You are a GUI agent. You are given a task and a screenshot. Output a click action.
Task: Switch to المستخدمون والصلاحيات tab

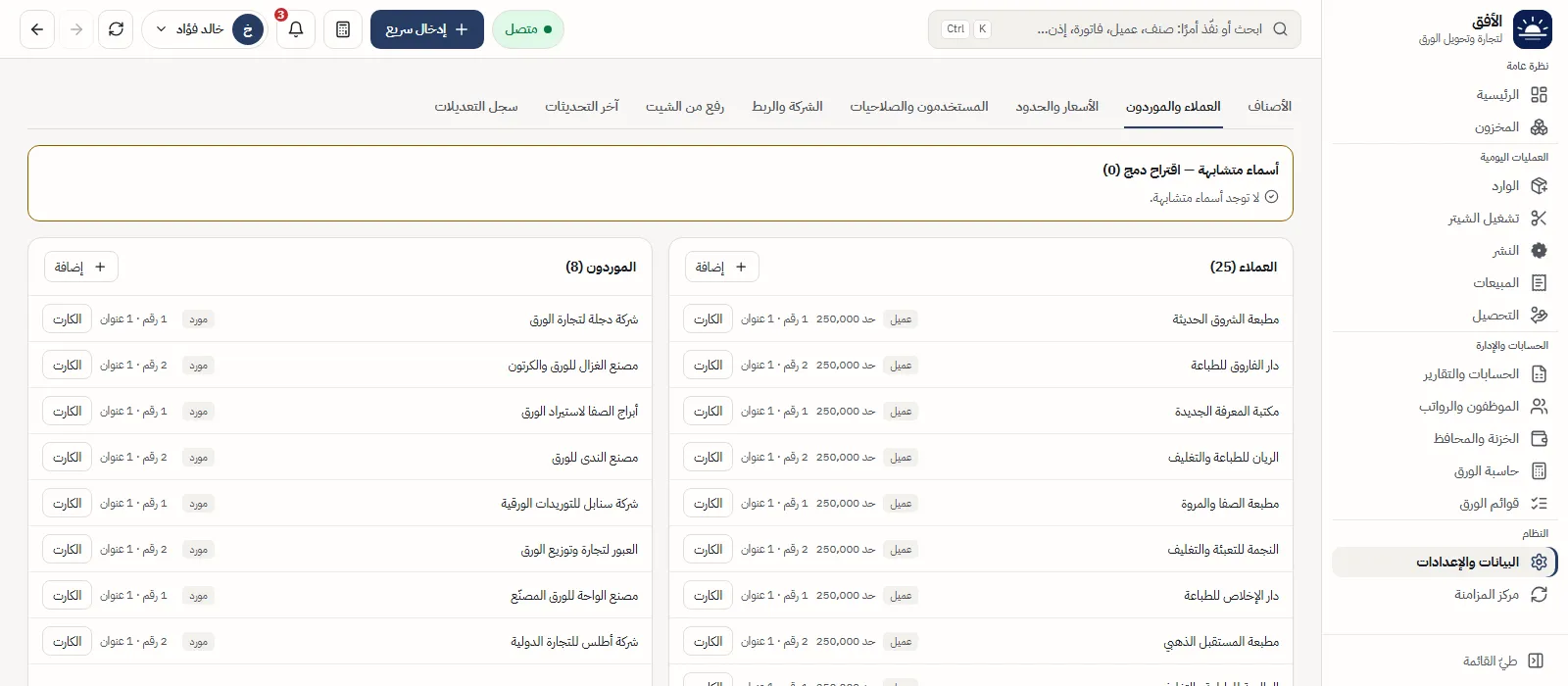pyautogui.click(x=919, y=106)
